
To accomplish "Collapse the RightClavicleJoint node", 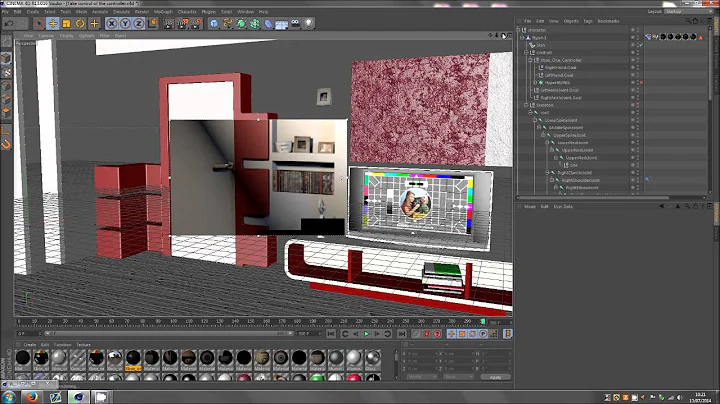I will [x=547, y=173].
